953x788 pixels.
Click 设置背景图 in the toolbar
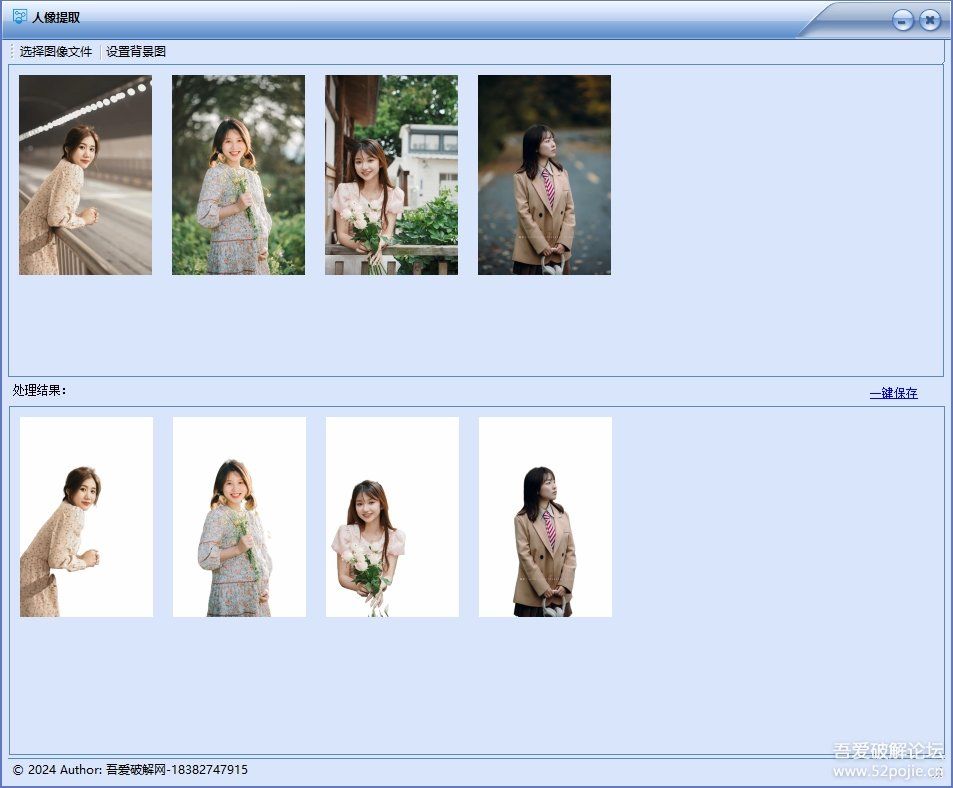click(x=136, y=52)
